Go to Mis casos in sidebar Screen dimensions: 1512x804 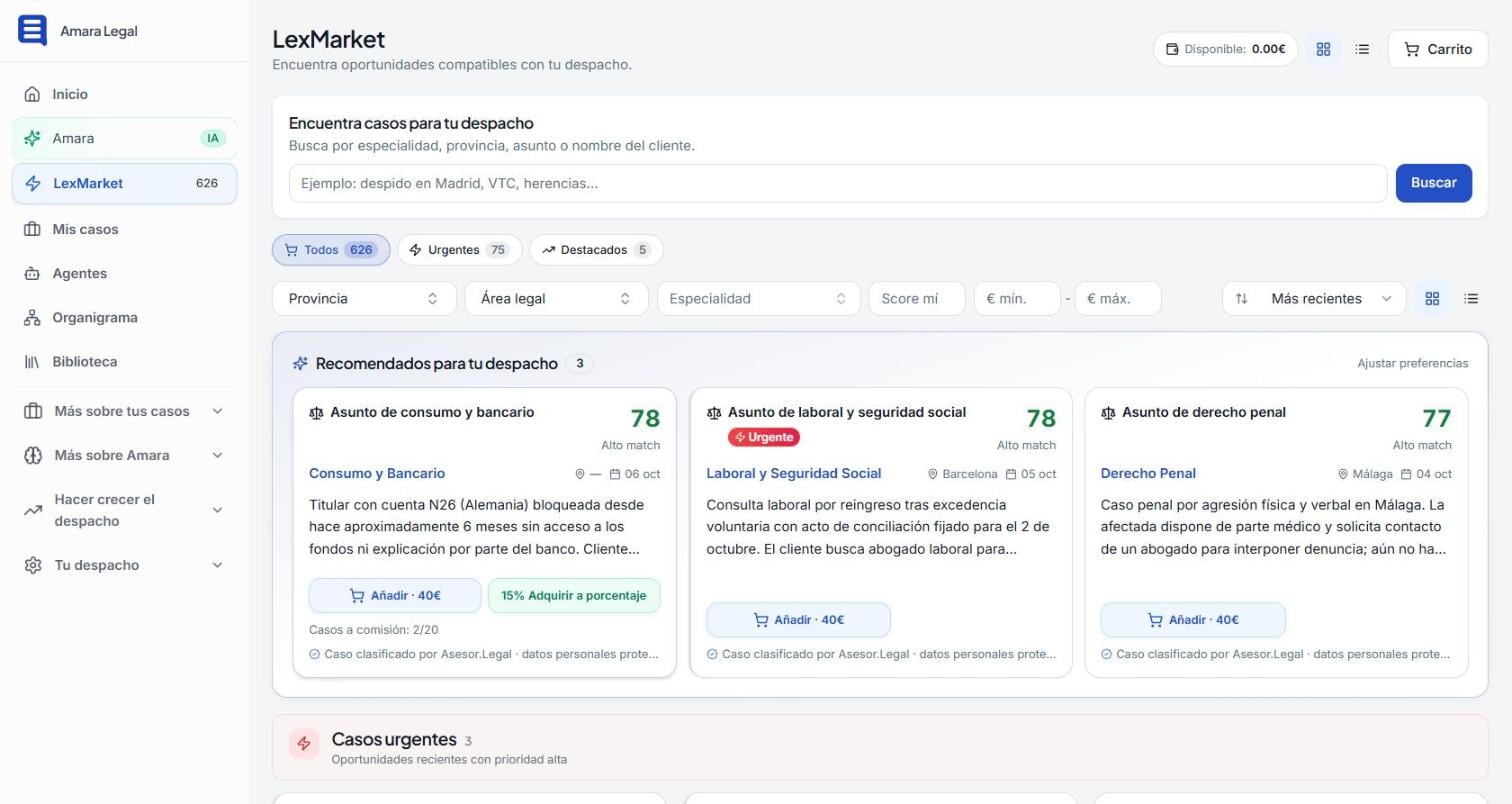[124, 229]
